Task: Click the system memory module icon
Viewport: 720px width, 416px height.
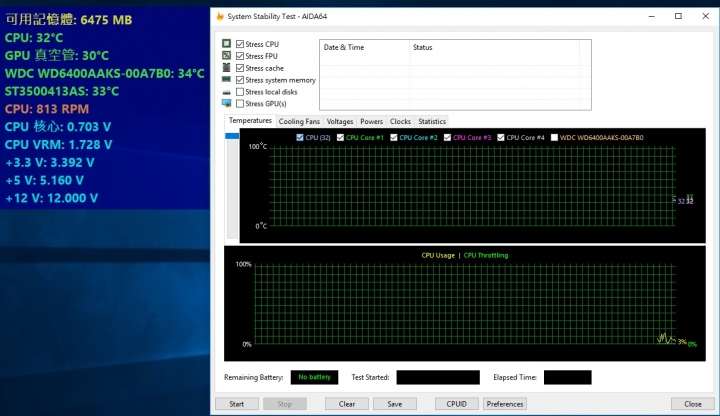Action: (226, 79)
